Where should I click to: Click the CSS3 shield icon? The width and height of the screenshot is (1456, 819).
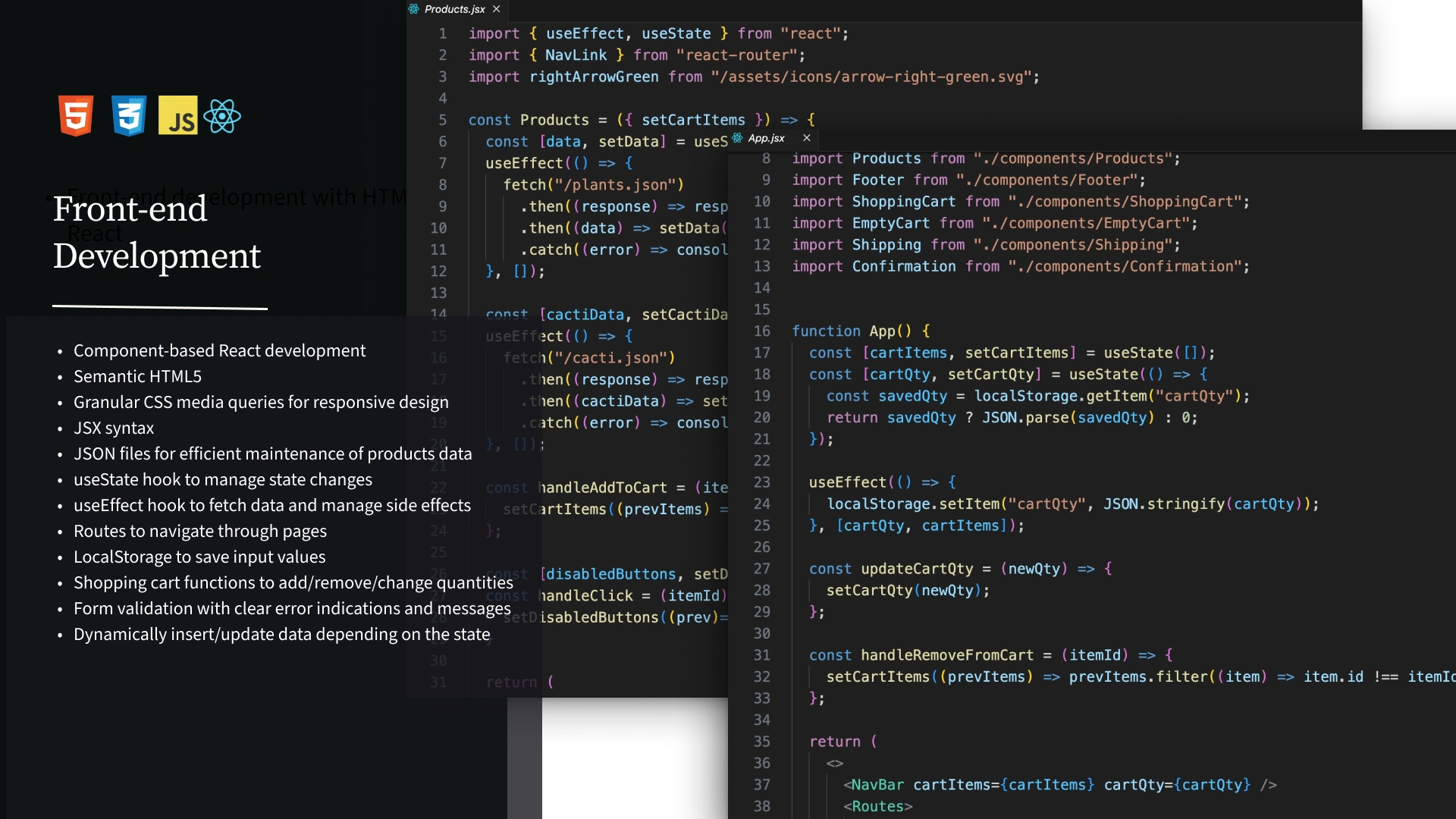[x=129, y=116]
